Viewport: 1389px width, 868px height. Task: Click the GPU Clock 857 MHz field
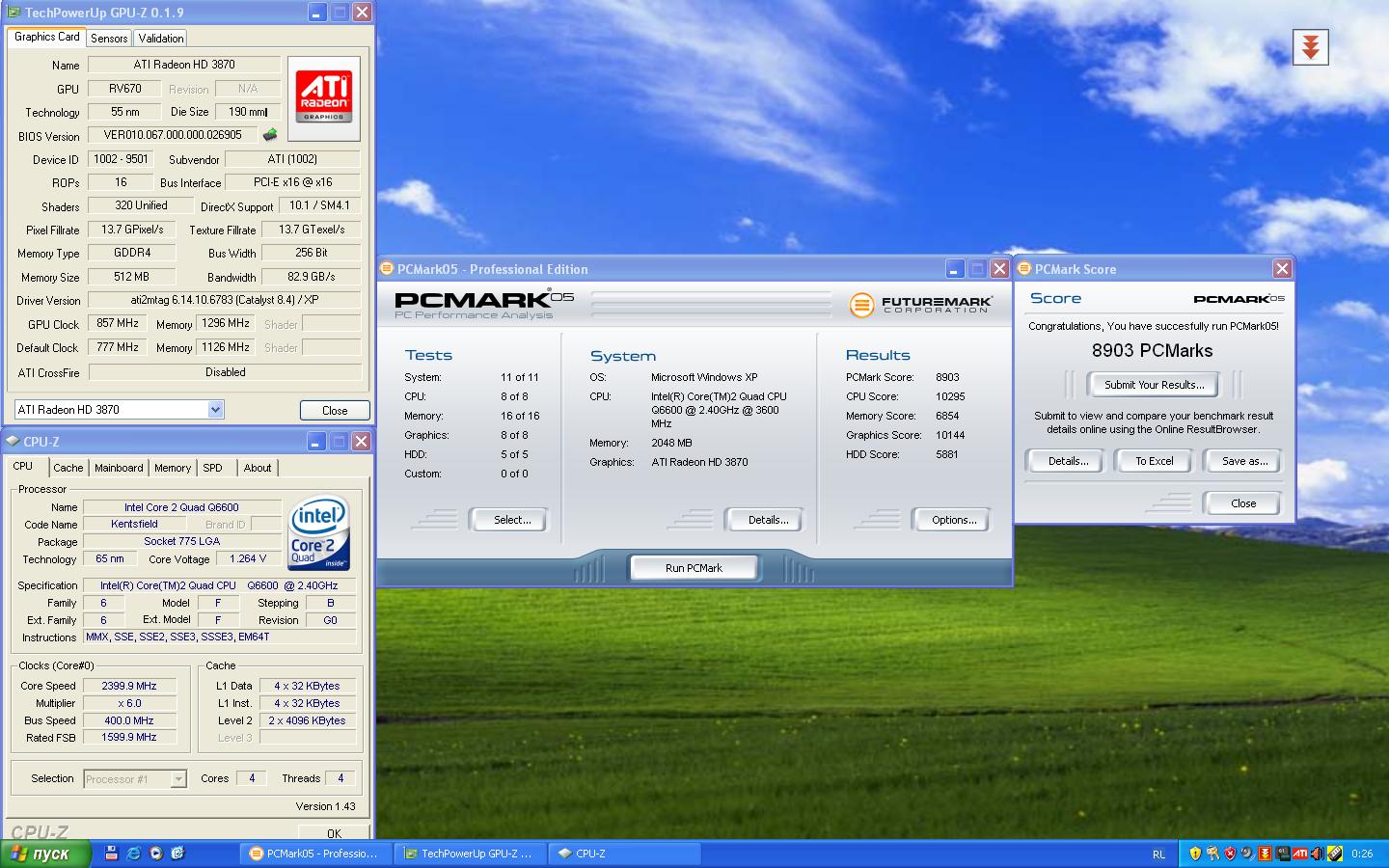coord(118,323)
